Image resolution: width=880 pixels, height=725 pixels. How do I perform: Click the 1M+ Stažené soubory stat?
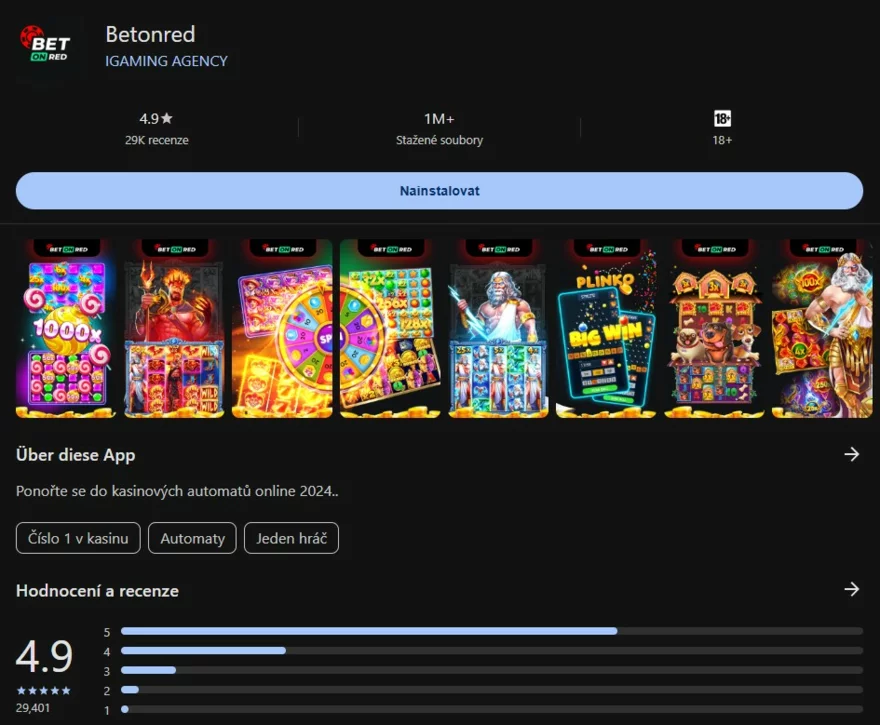439,128
